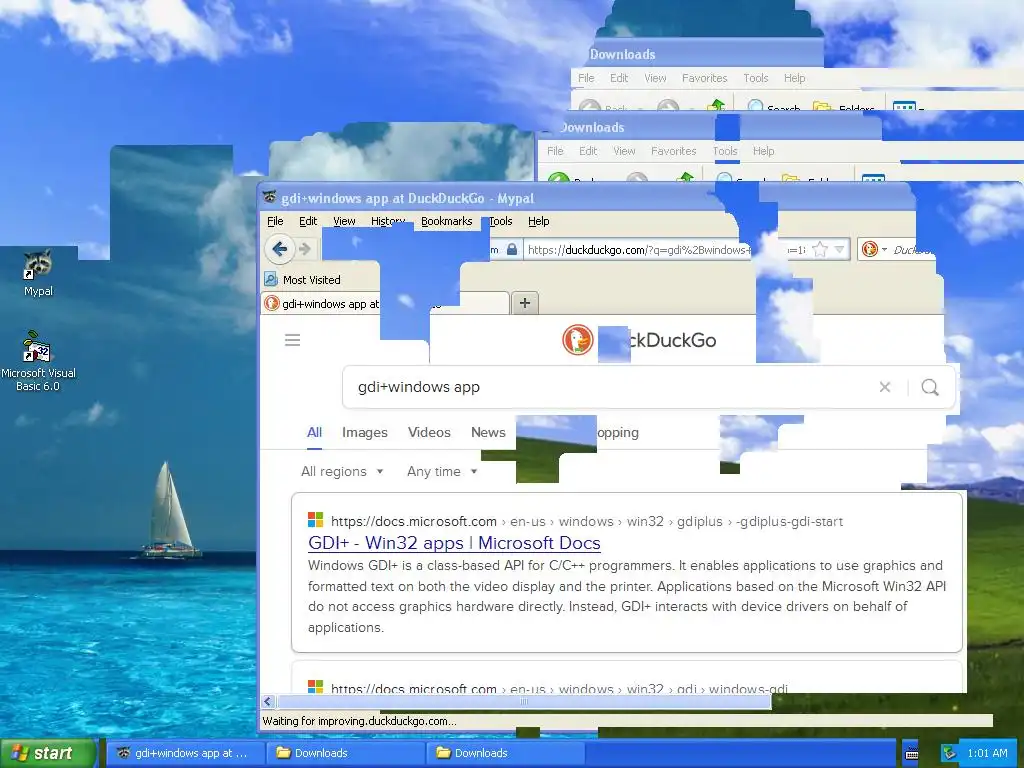Viewport: 1024px width, 768px height.
Task: Open Mypal's Help menu
Action: pos(539,221)
